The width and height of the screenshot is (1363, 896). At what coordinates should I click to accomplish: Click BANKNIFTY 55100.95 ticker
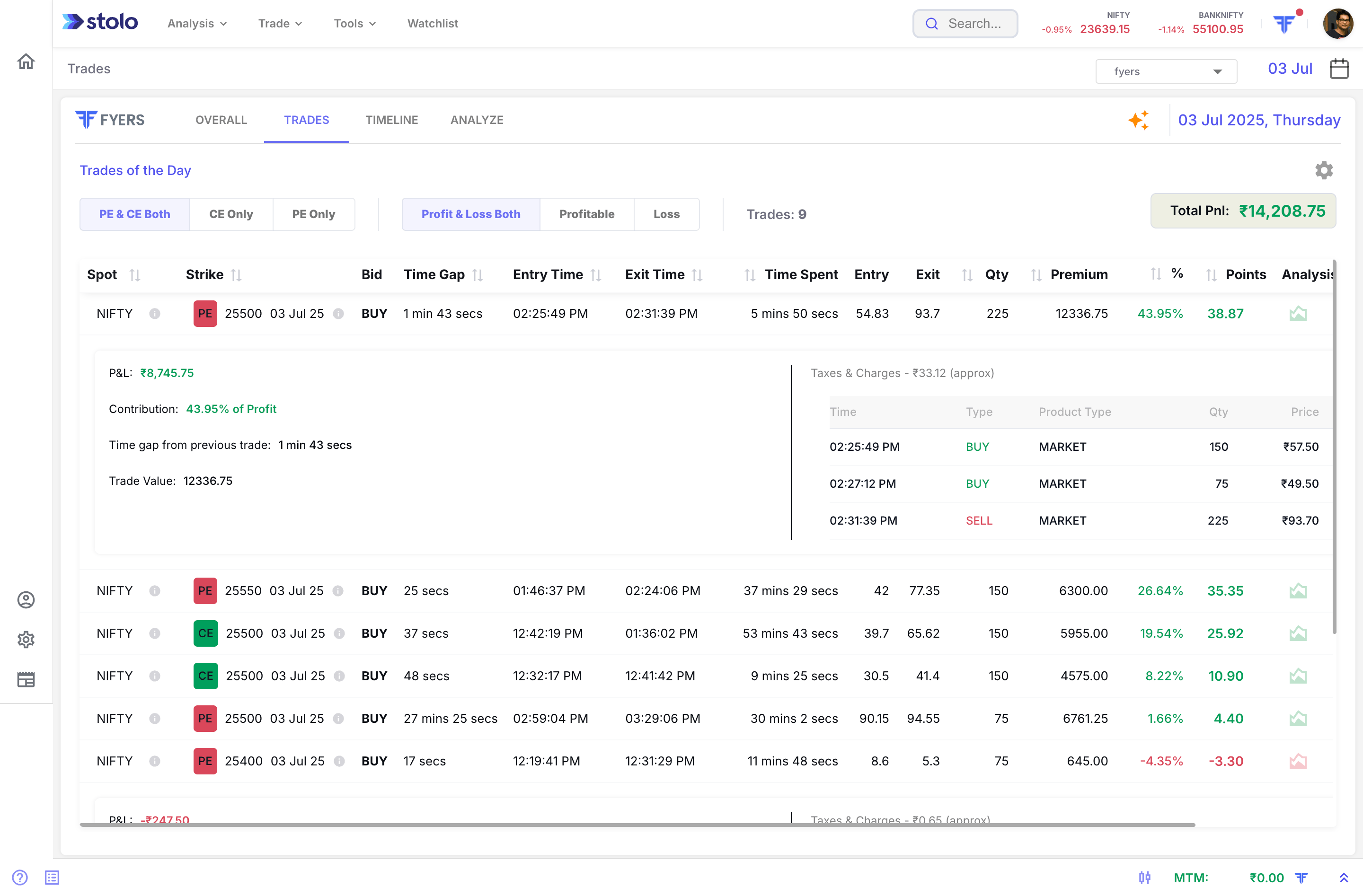(1201, 24)
